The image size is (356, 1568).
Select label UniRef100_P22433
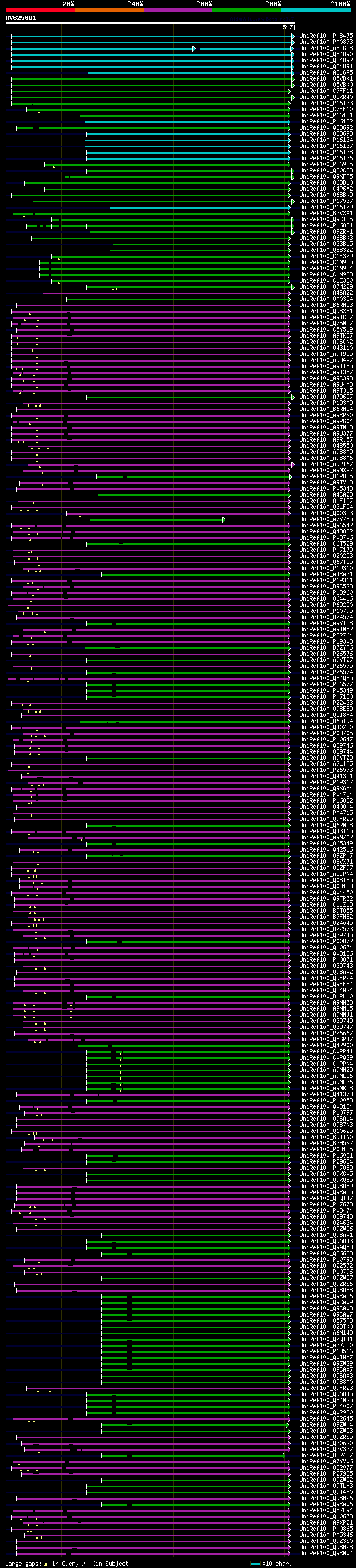(325, 703)
